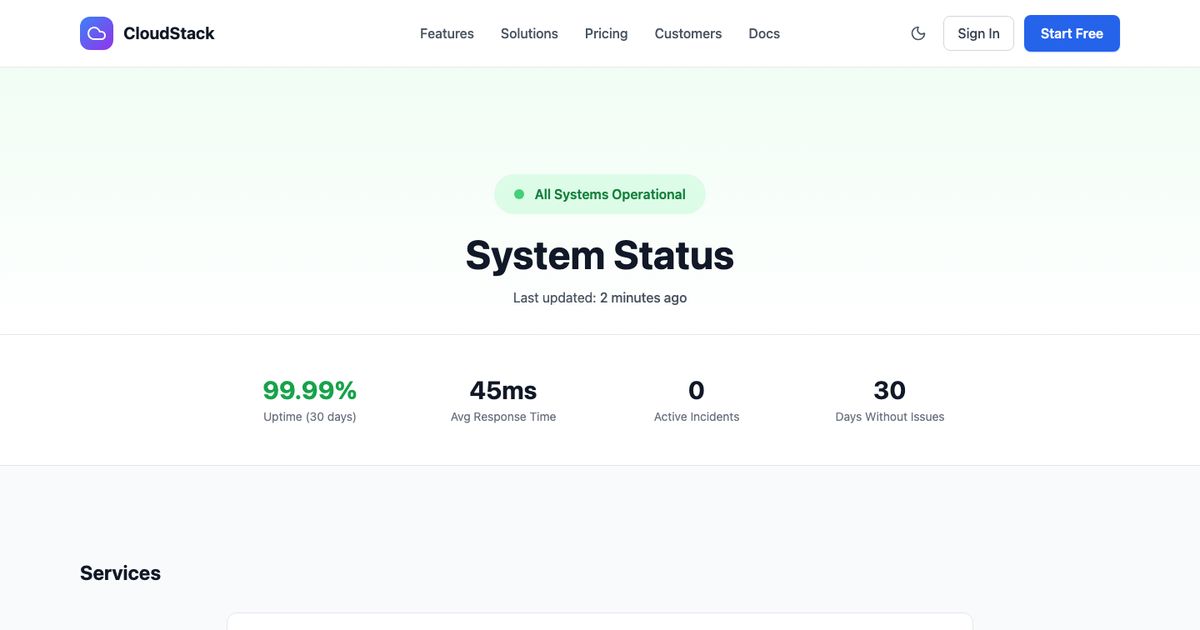Click the CloudStack brand name
The width and height of the screenshot is (1200, 630).
[169, 33]
